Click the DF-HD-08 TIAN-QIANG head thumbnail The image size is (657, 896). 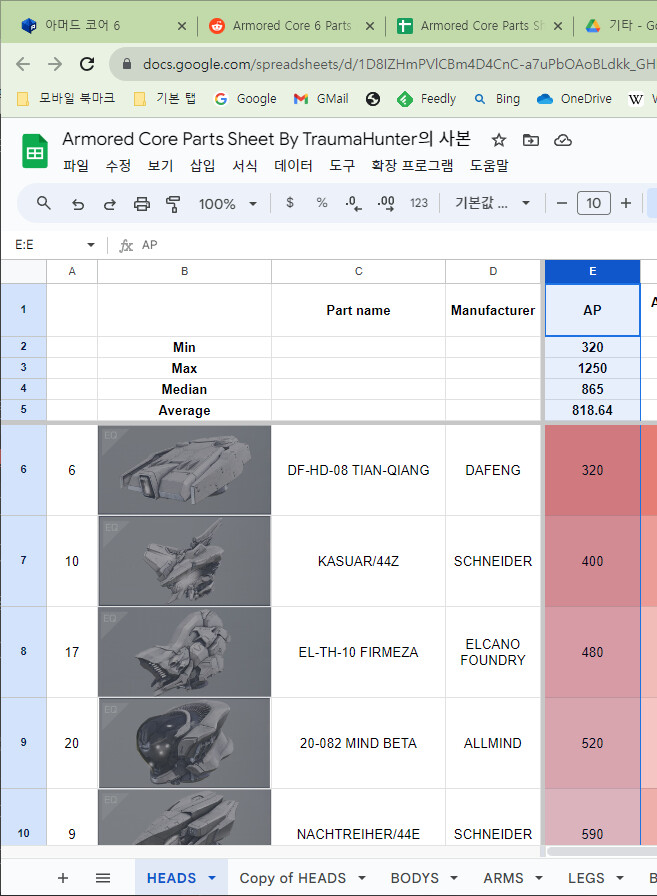pos(185,470)
